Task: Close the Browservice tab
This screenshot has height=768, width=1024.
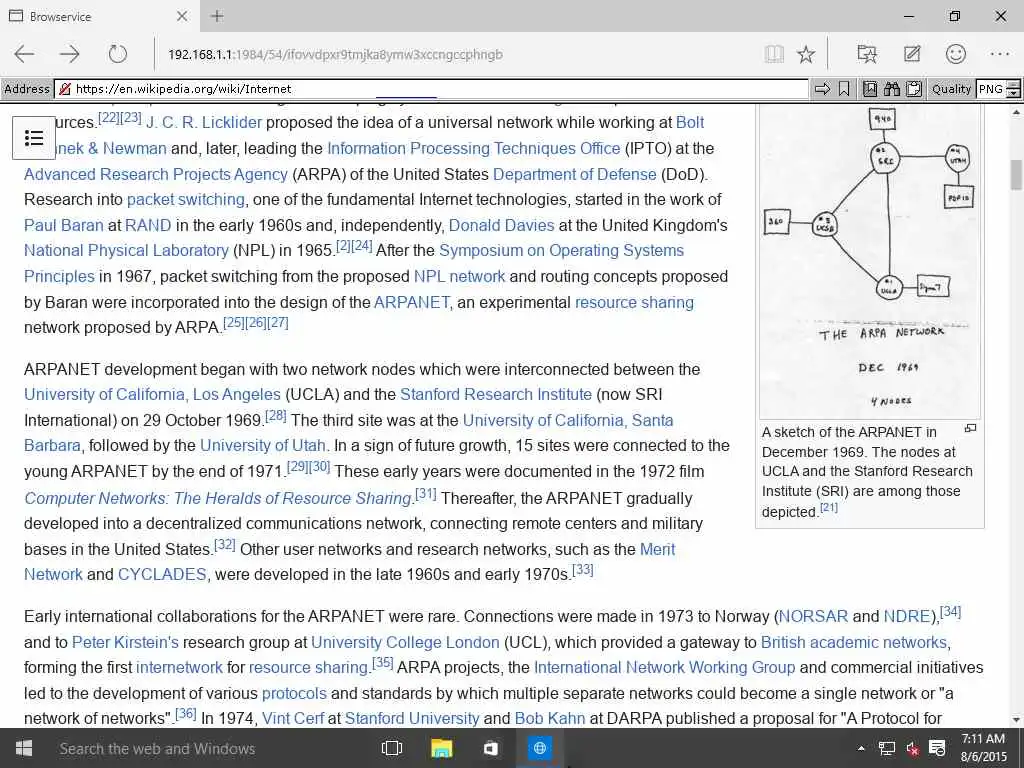Action: click(x=182, y=16)
